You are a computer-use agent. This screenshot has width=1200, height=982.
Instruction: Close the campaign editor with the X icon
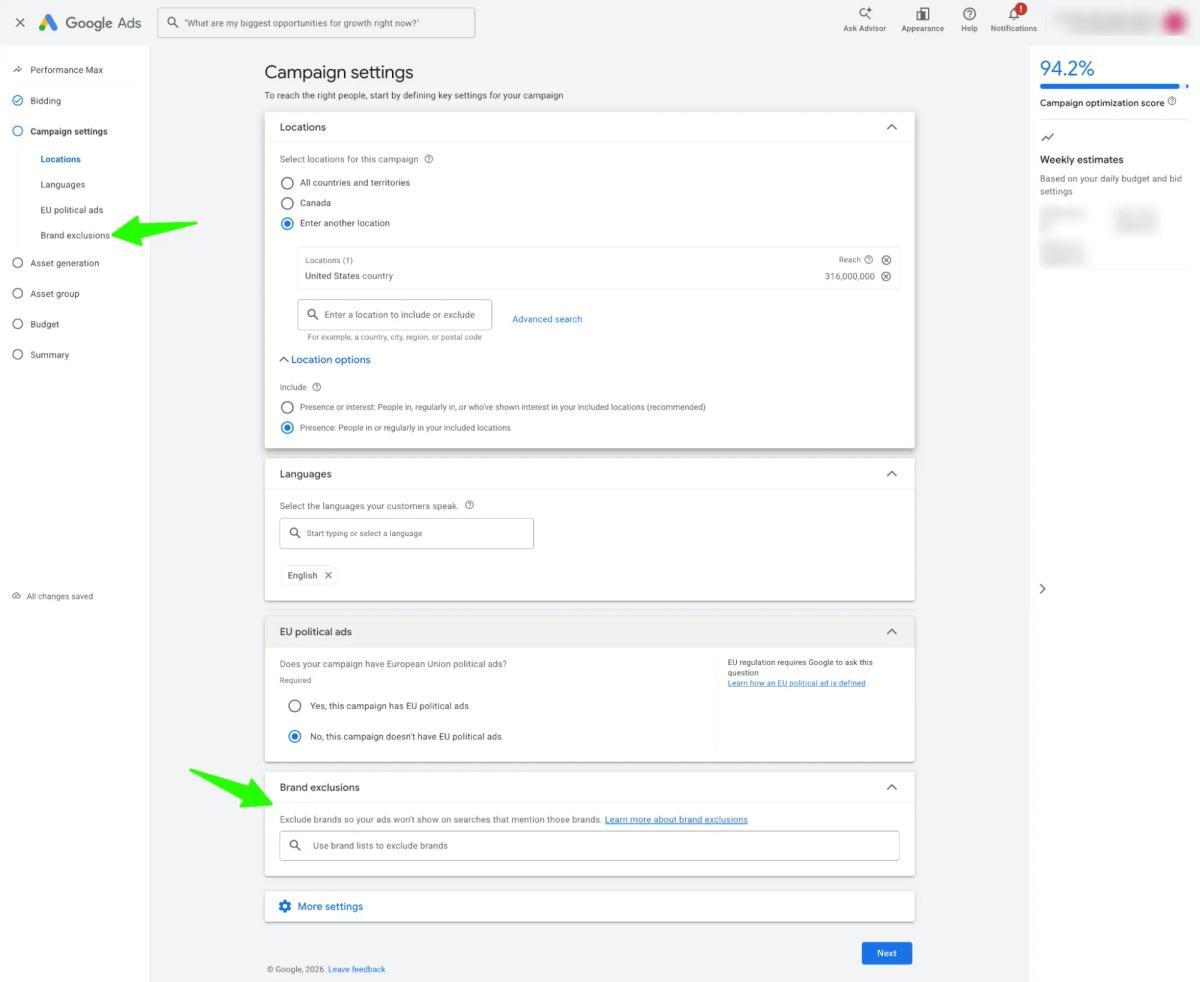pyautogui.click(x=20, y=22)
